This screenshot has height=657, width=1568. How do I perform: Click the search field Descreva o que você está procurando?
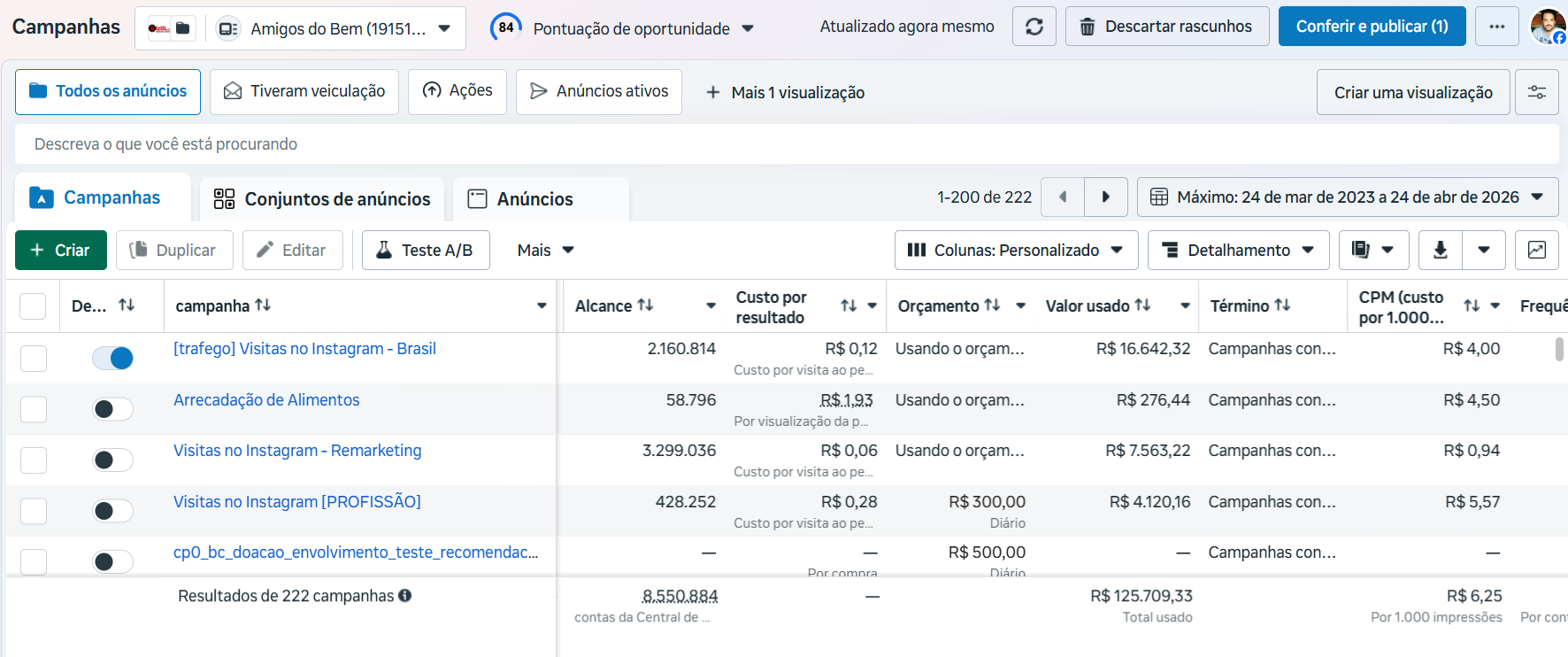coord(787,144)
